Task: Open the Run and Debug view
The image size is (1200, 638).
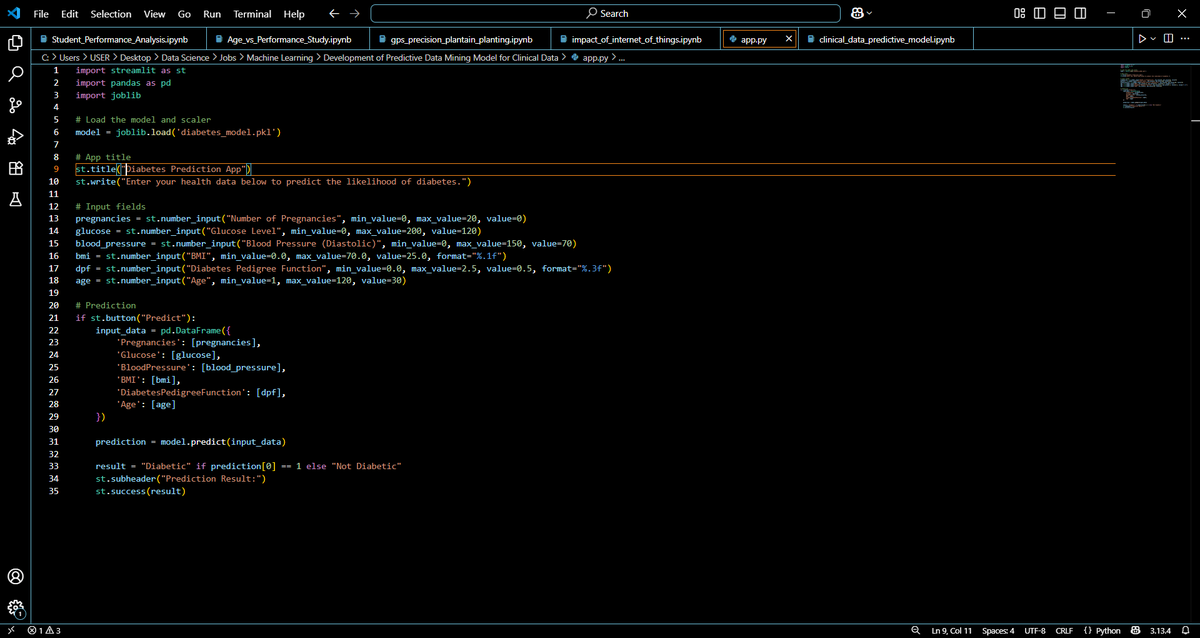Action: pos(15,137)
